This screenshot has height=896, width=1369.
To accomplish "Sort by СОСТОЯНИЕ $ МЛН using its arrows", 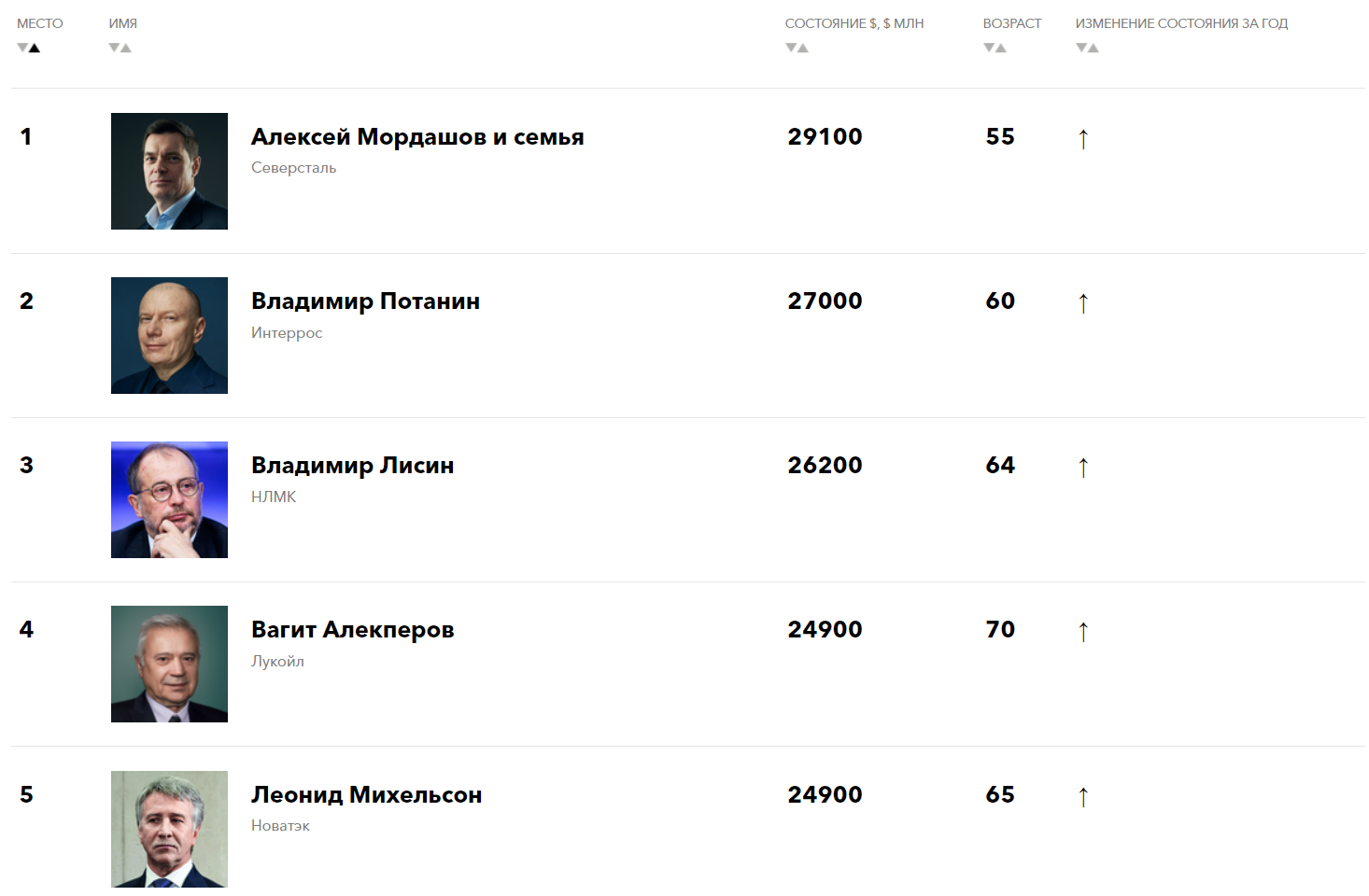I will pyautogui.click(x=797, y=48).
